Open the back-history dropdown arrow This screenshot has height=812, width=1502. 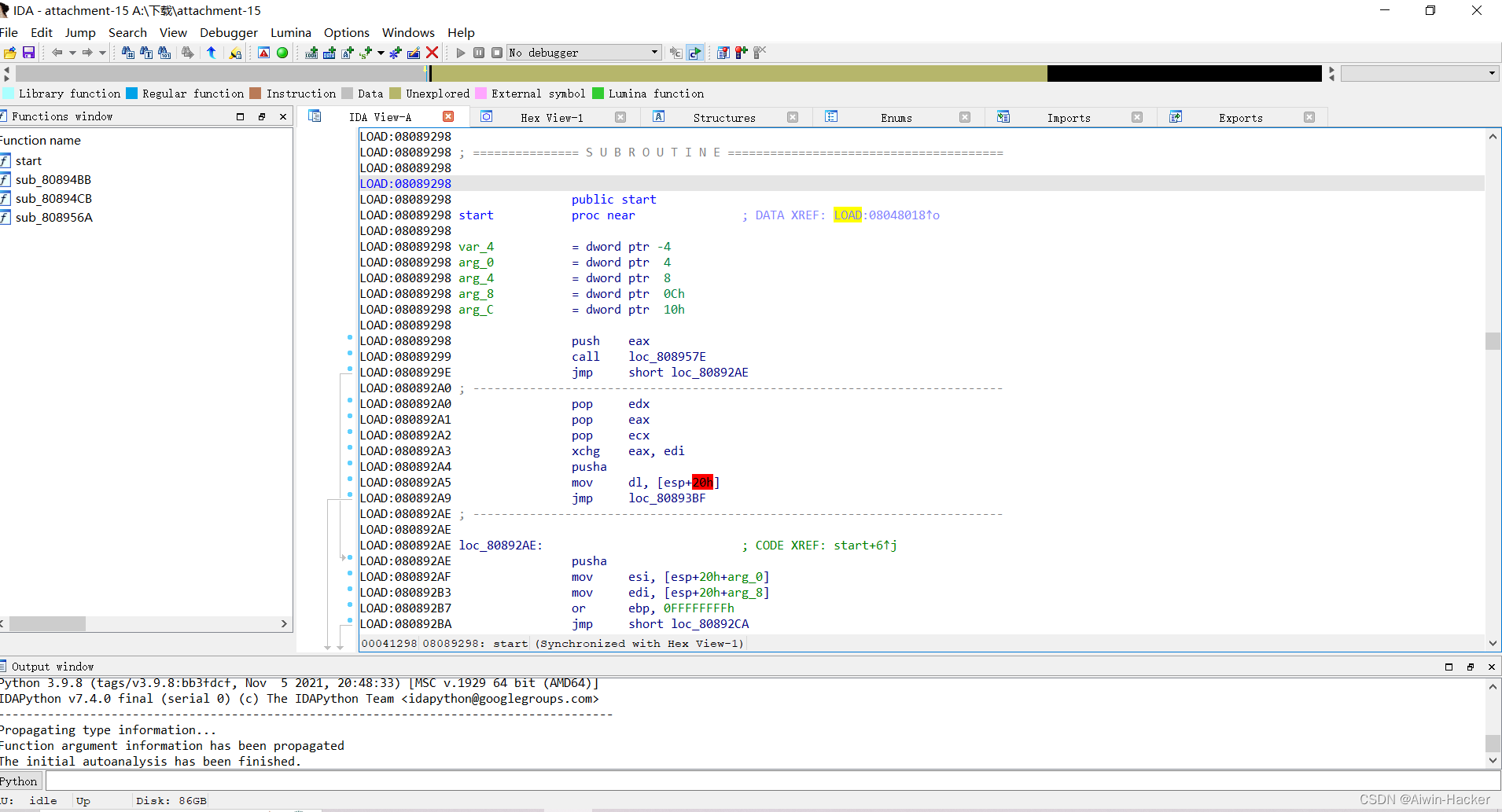72,53
